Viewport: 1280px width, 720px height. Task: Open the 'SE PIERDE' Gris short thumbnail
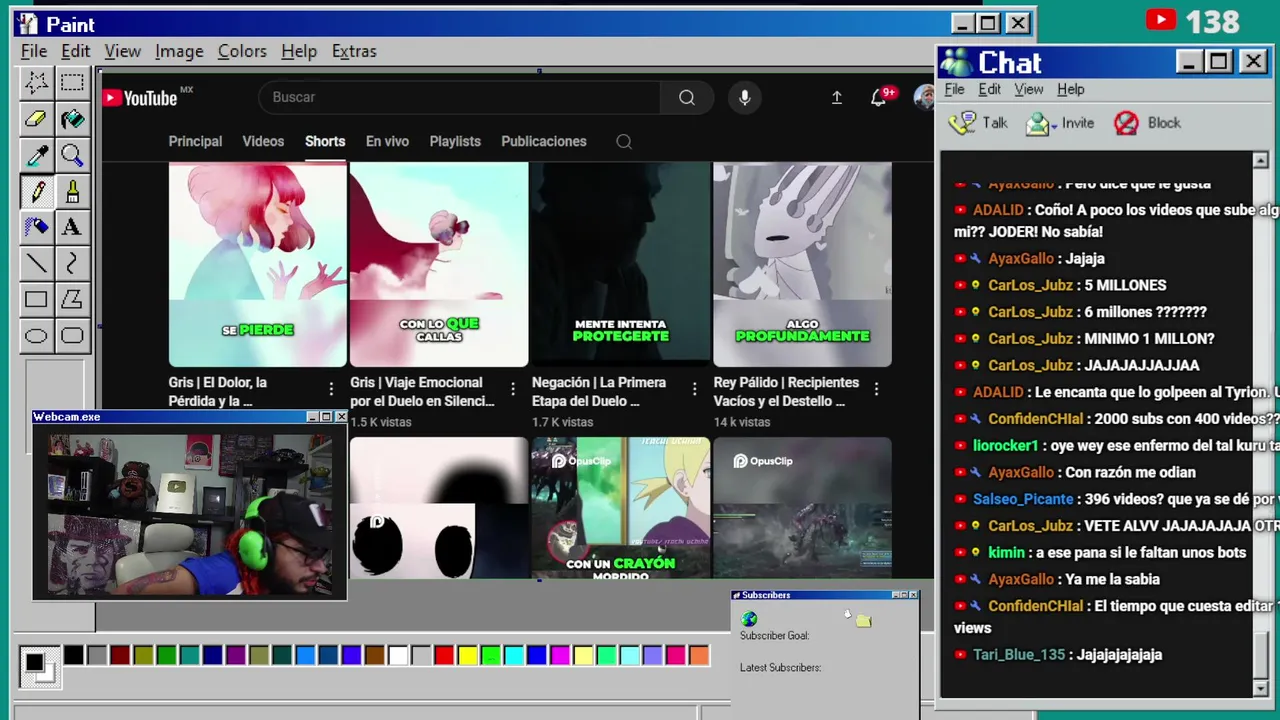(x=258, y=265)
